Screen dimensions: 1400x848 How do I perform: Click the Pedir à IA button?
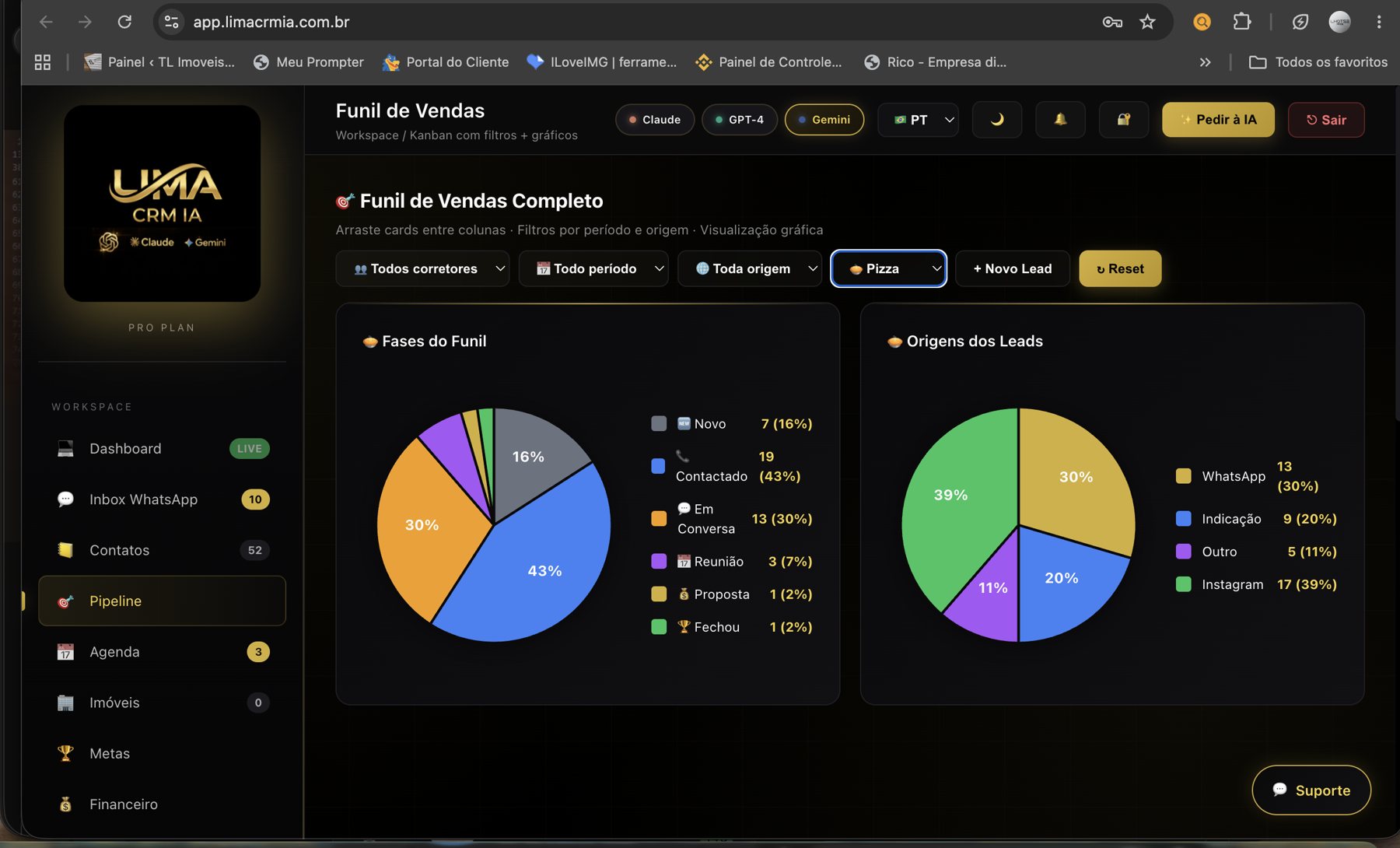click(1218, 120)
